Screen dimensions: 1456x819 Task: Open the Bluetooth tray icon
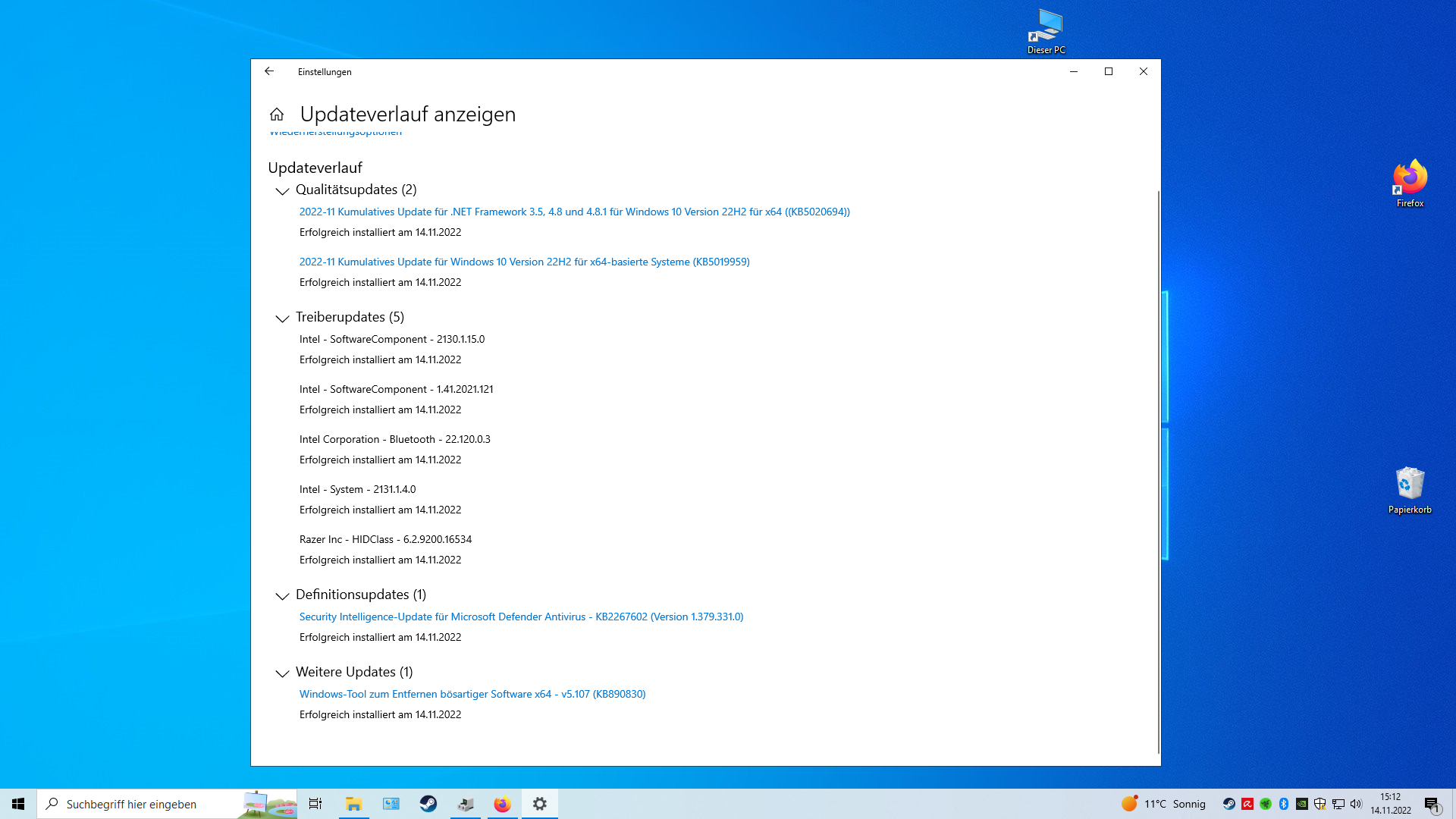point(1284,804)
